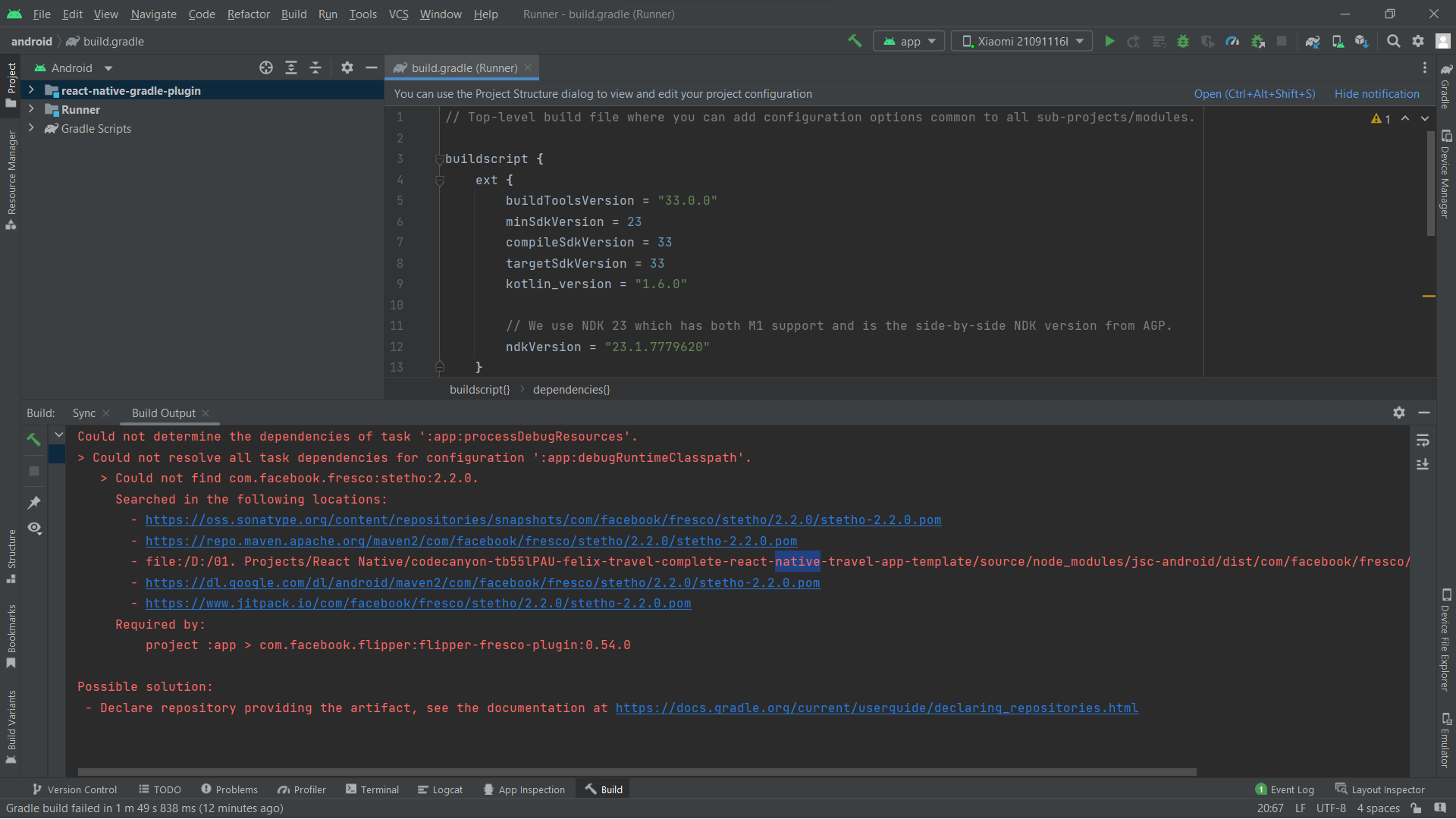Image resolution: width=1456 pixels, height=819 pixels.
Task: Open the docs.gradle.org declaring repositories link
Action: pos(877,708)
